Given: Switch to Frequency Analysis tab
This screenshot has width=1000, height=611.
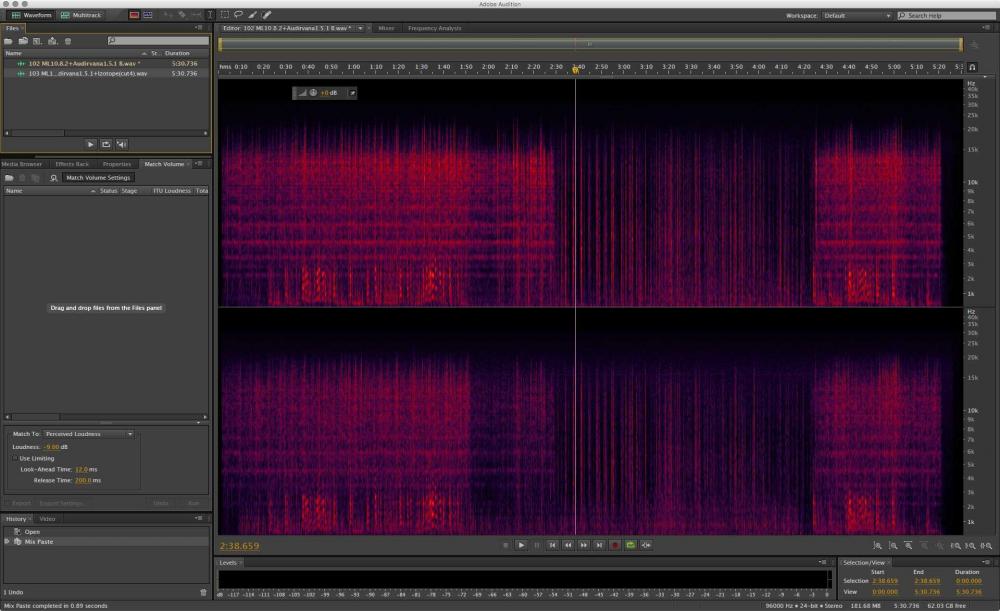Looking at the screenshot, I should pyautogui.click(x=435, y=28).
